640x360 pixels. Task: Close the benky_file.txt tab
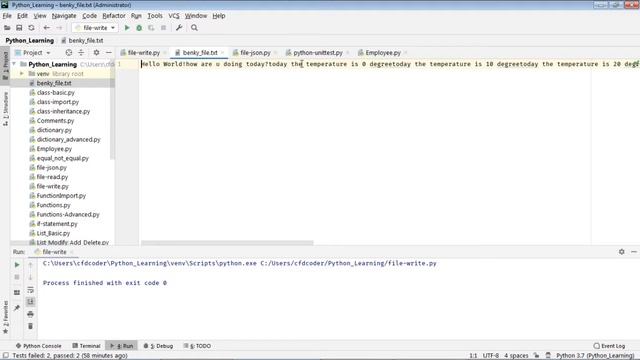(x=222, y=53)
